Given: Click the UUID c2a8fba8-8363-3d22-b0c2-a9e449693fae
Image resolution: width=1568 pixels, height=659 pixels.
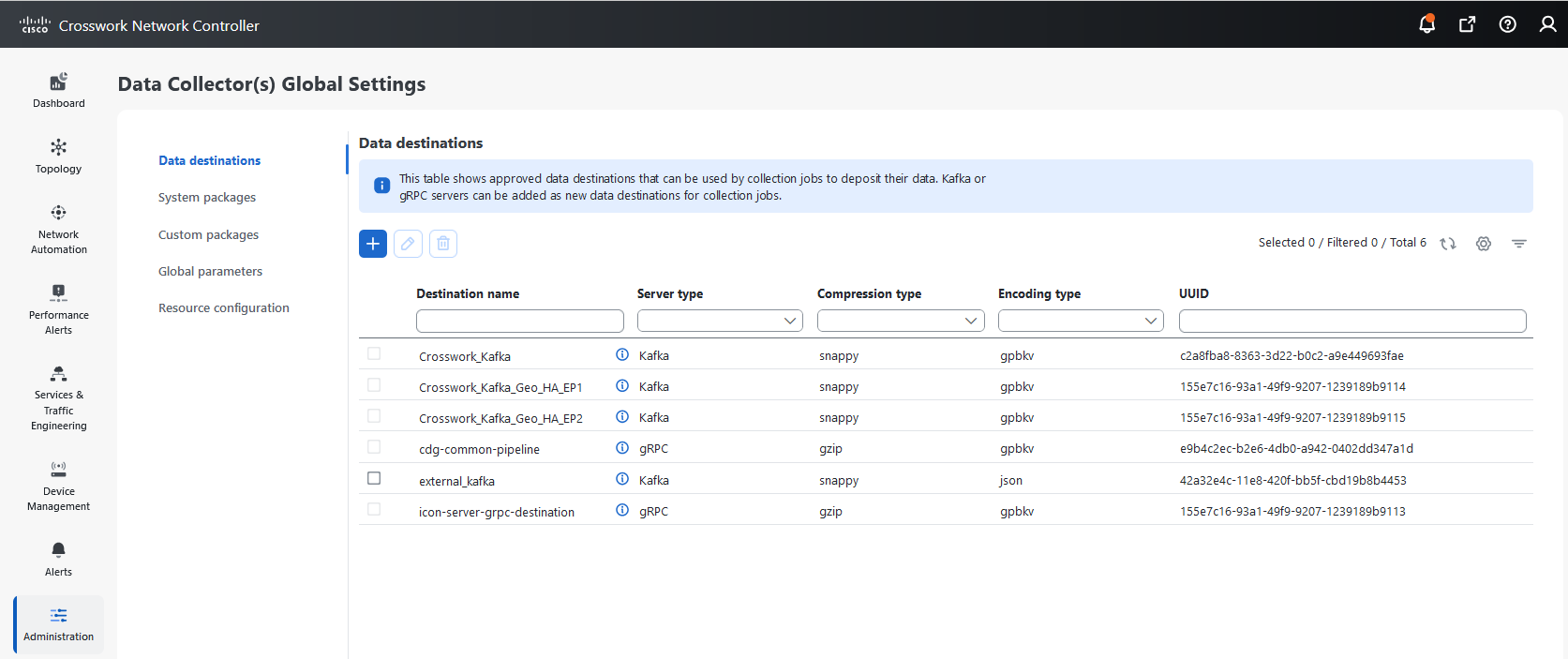Looking at the screenshot, I should pyautogui.click(x=1292, y=355).
